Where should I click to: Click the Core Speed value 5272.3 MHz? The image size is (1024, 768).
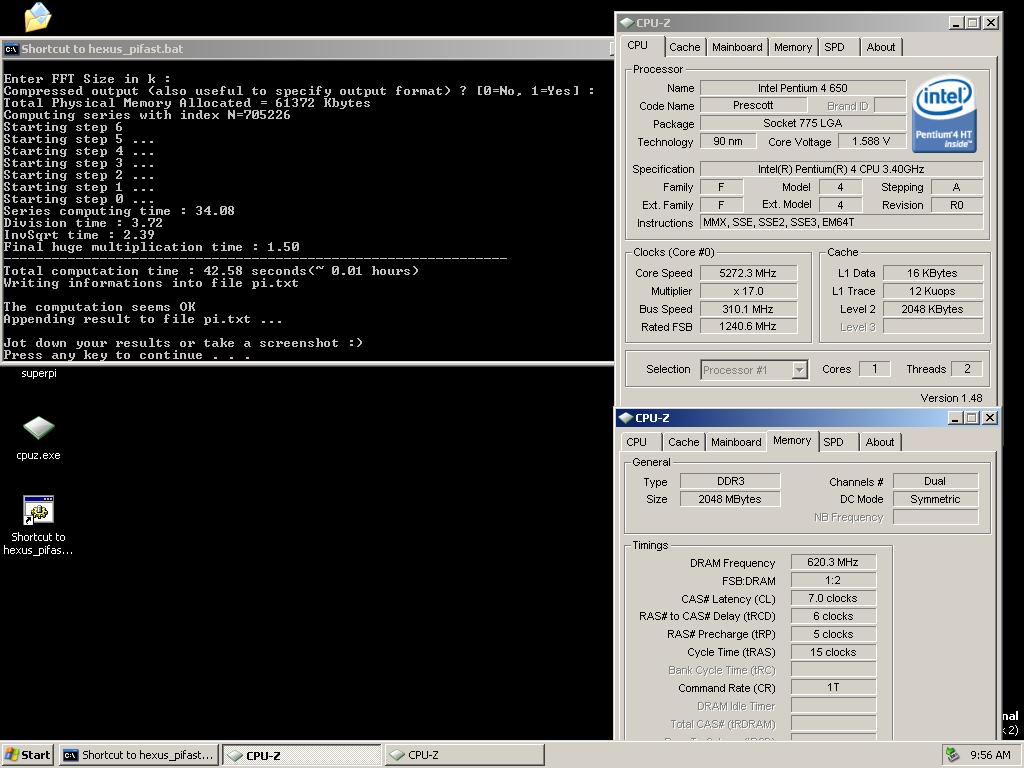coord(748,273)
